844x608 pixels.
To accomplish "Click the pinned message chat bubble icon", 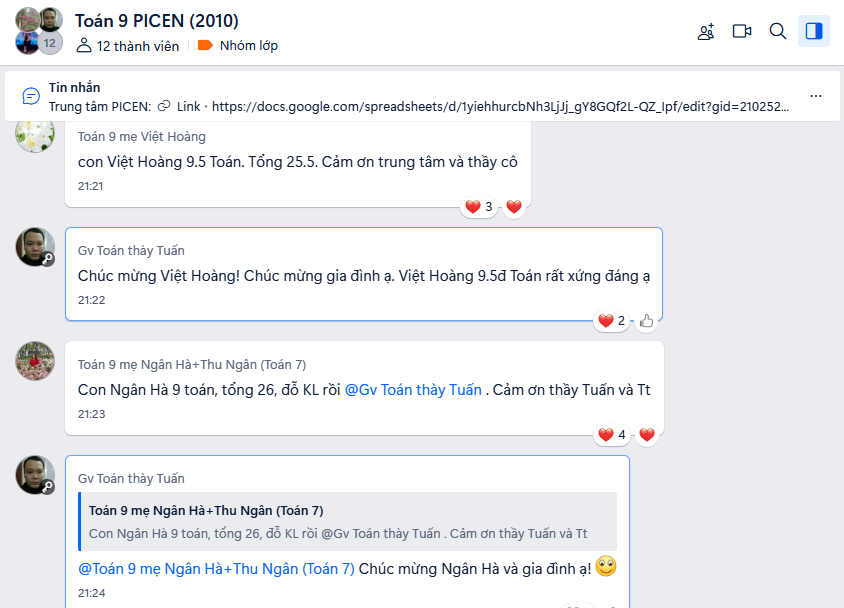I will [x=31, y=96].
